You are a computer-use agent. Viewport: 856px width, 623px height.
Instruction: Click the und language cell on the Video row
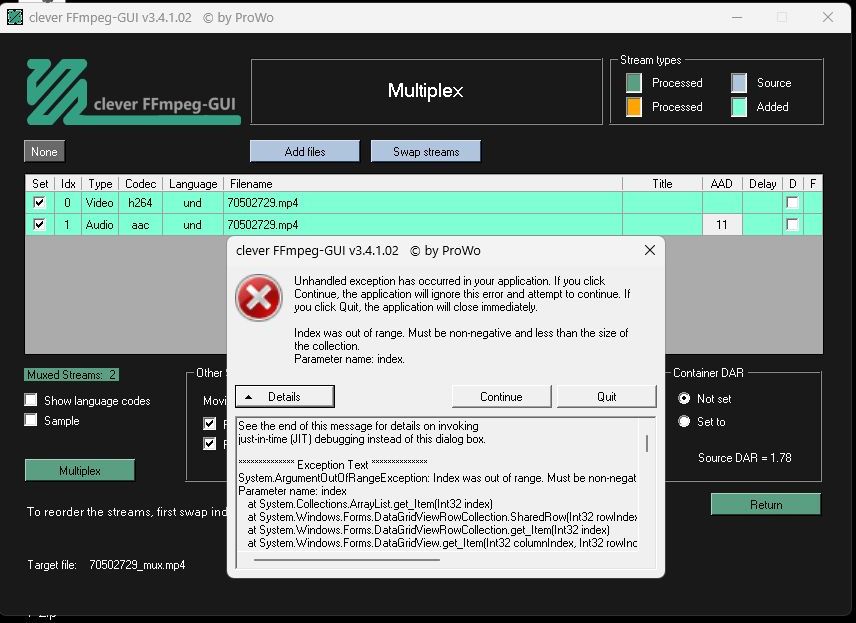coord(193,203)
